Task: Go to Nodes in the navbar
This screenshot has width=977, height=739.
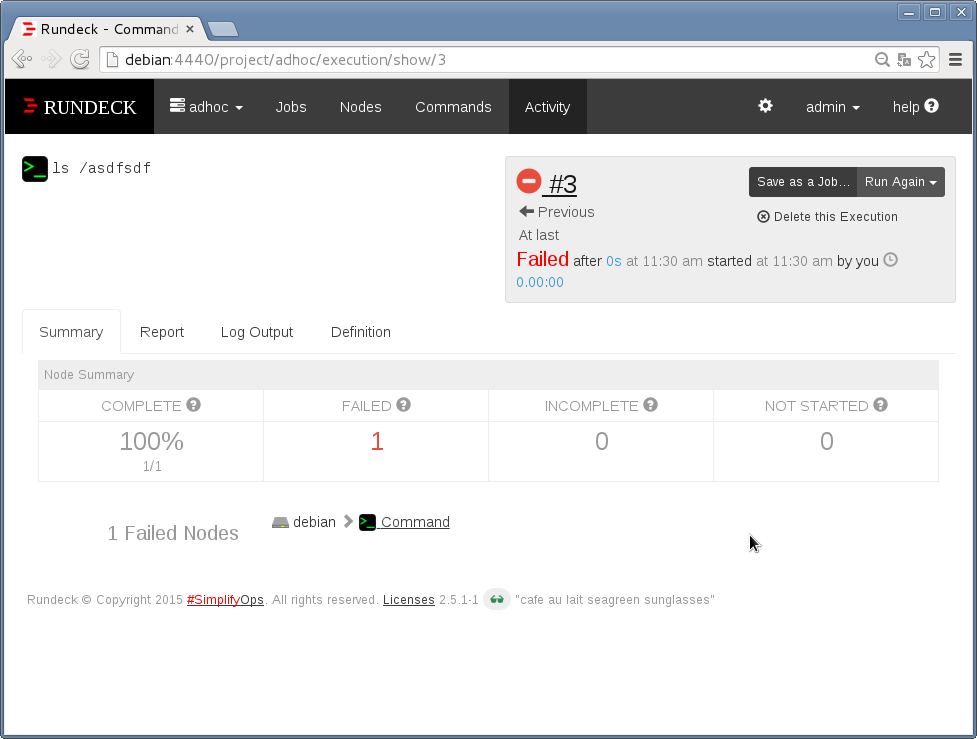Action: 360,107
